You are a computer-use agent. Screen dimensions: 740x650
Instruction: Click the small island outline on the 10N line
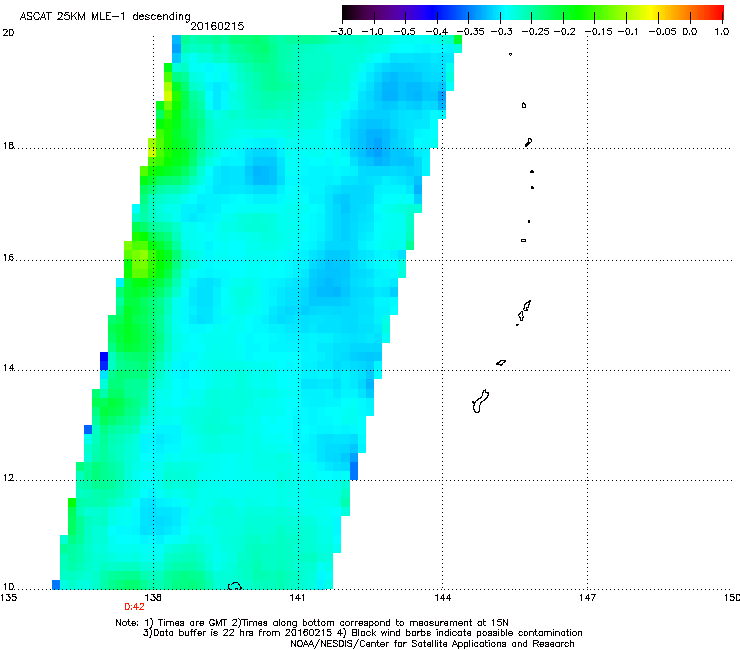coord(235,586)
